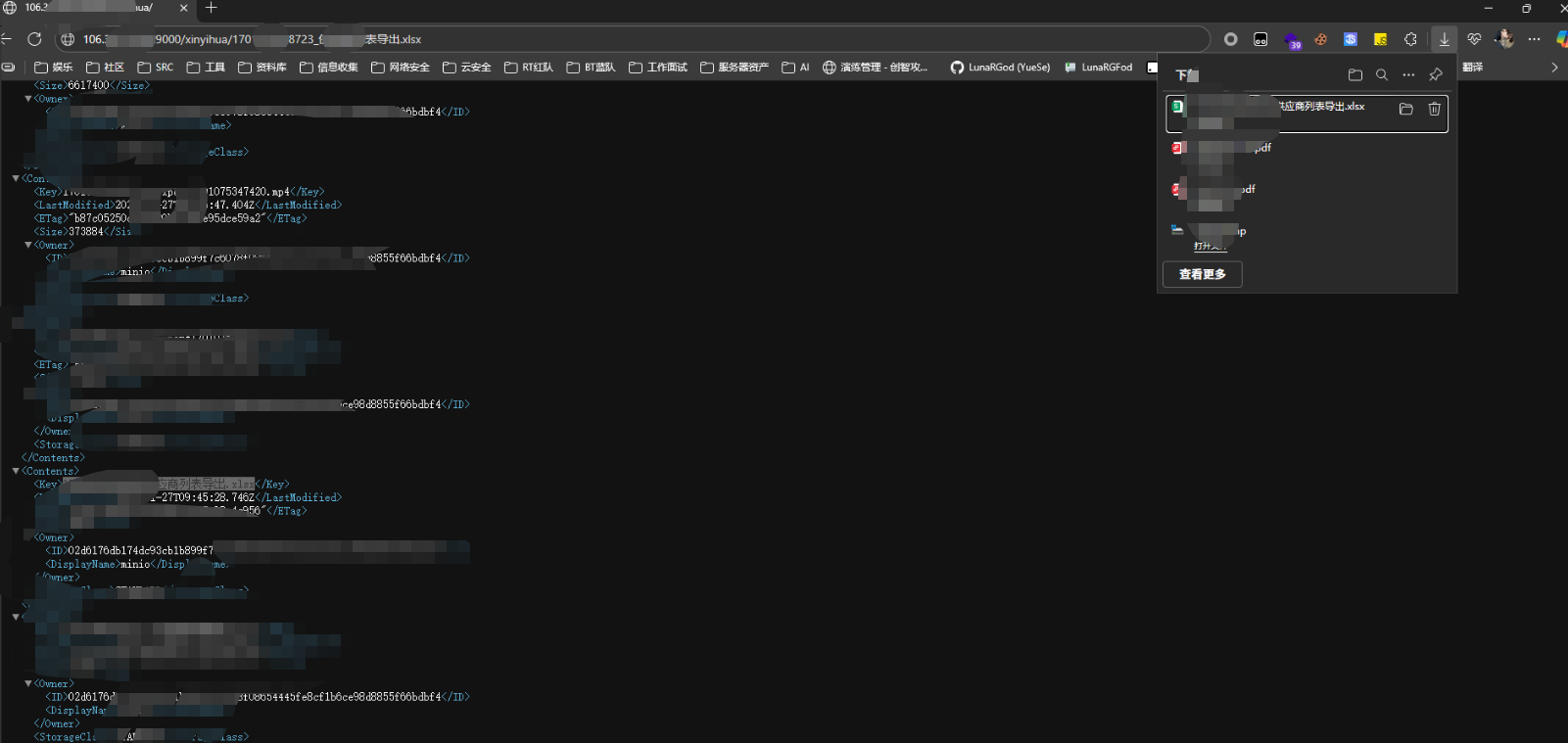1568x743 pixels.
Task: Open the Extensions puzzle menu
Action: tap(1410, 39)
